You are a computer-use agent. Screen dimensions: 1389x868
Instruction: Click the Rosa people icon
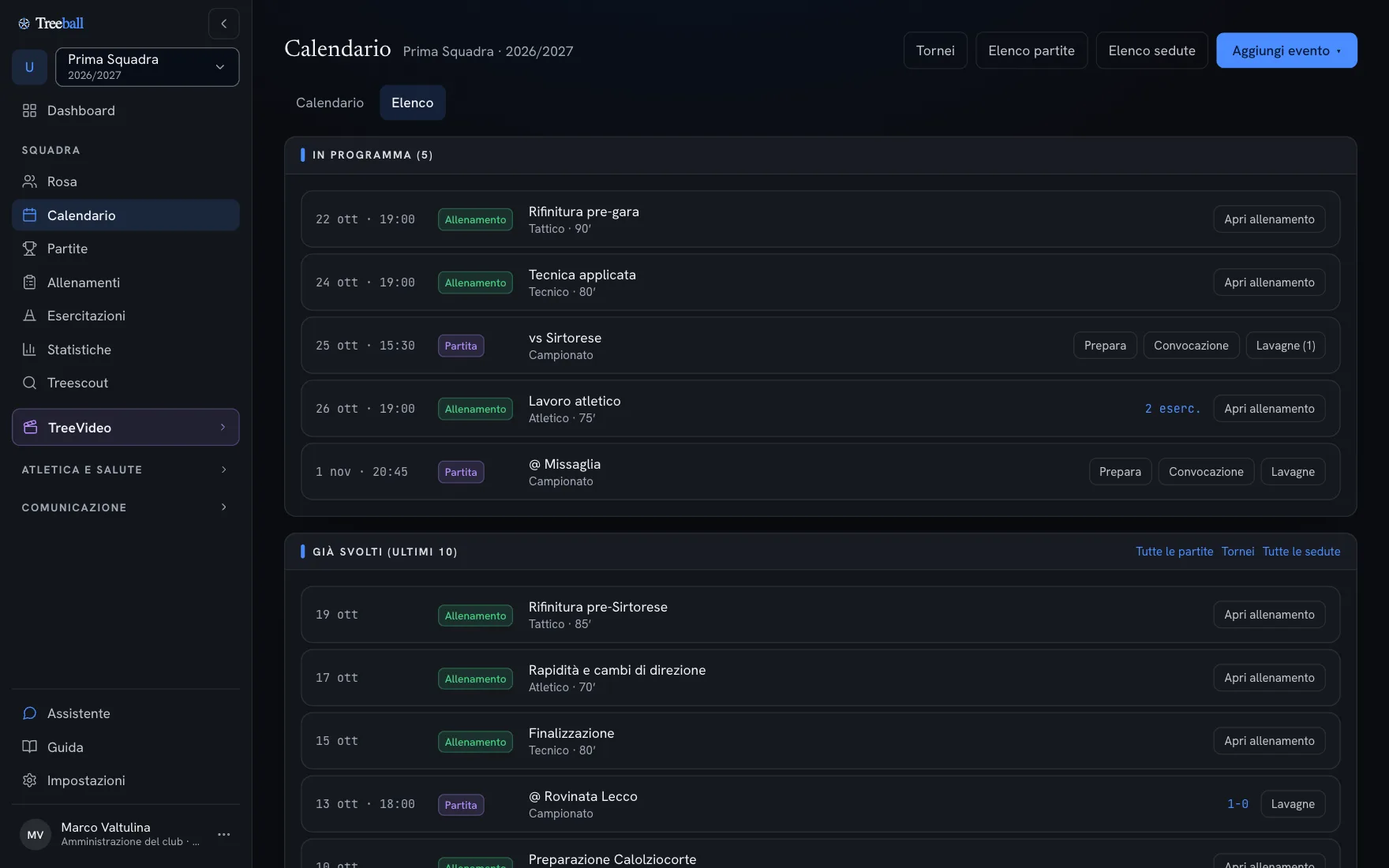pos(30,181)
